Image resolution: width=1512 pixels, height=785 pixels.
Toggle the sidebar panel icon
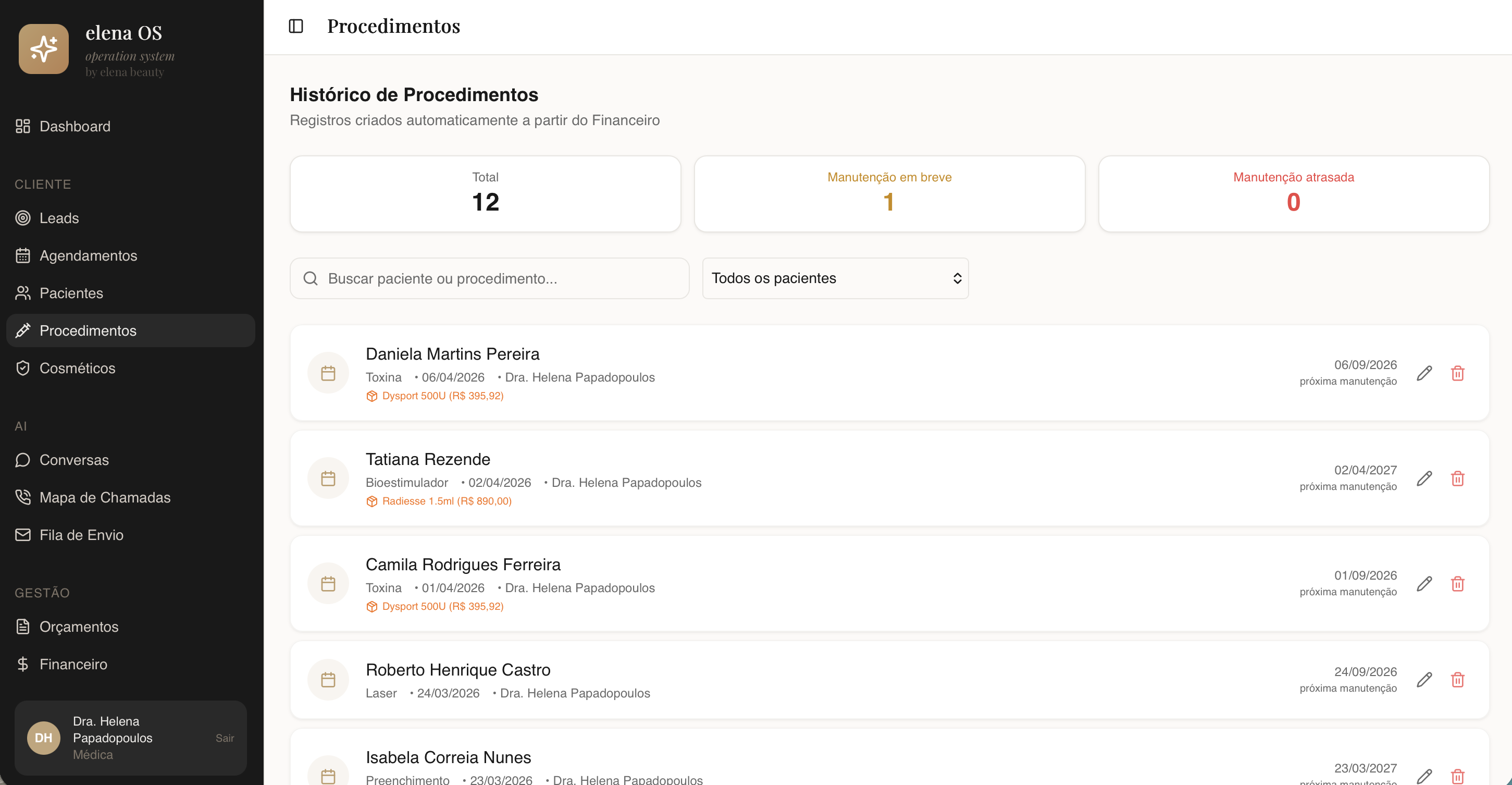pos(296,26)
